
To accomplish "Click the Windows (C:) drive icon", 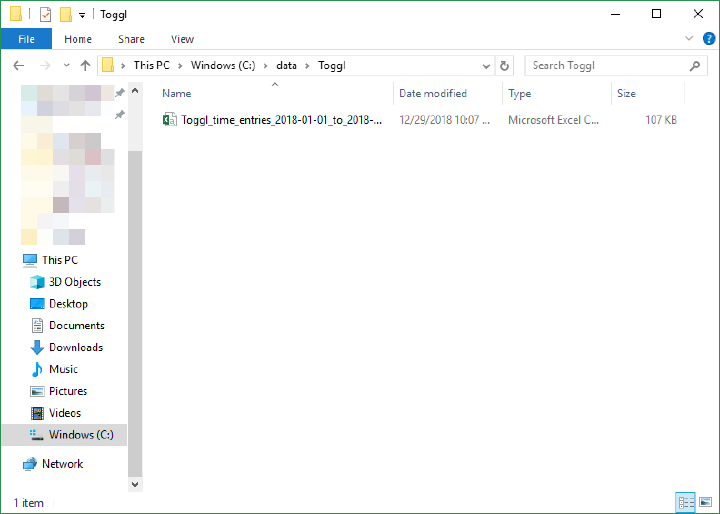I will (x=37, y=435).
